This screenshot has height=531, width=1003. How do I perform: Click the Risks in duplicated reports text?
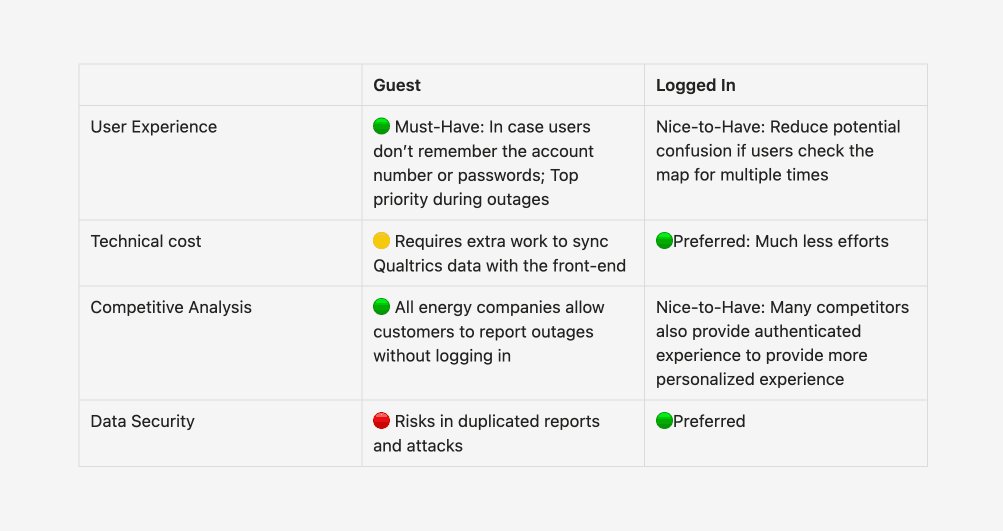click(x=497, y=421)
